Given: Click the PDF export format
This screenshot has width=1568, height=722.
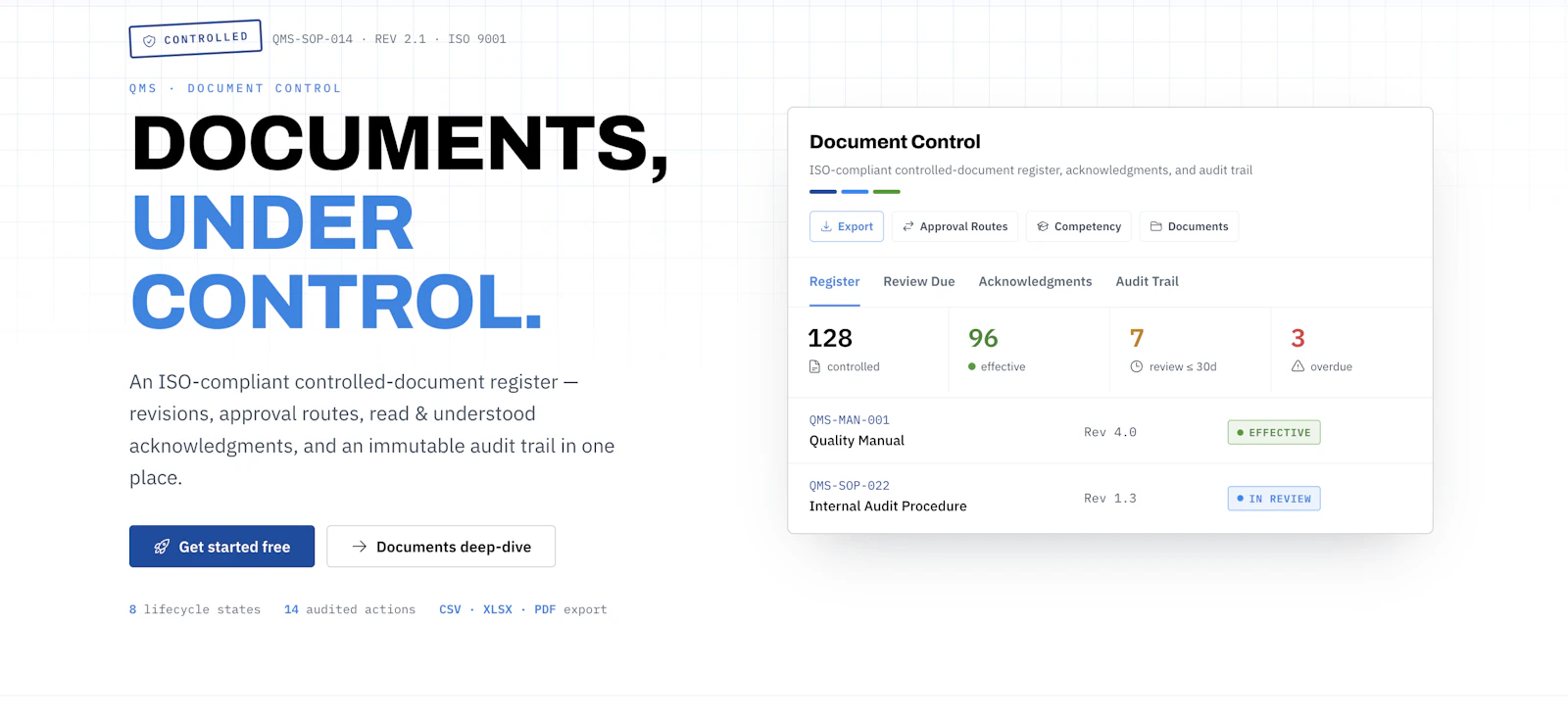Looking at the screenshot, I should [545, 609].
